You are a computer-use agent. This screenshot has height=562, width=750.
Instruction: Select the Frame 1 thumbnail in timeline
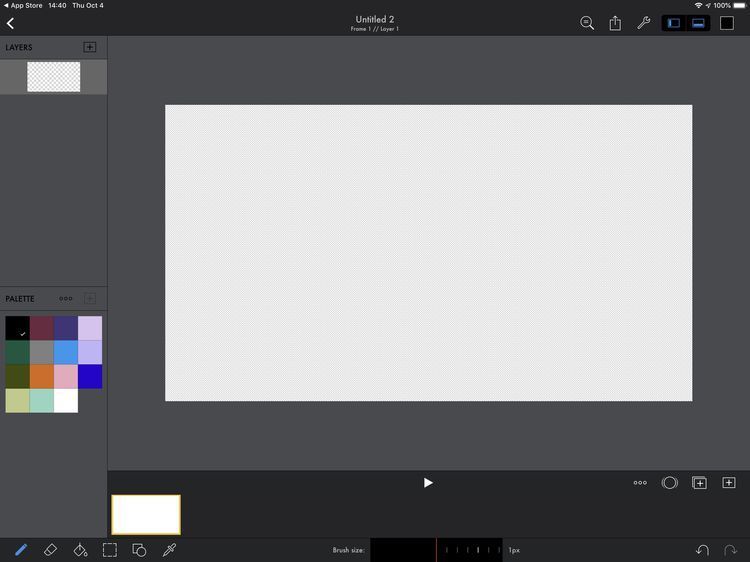click(146, 514)
